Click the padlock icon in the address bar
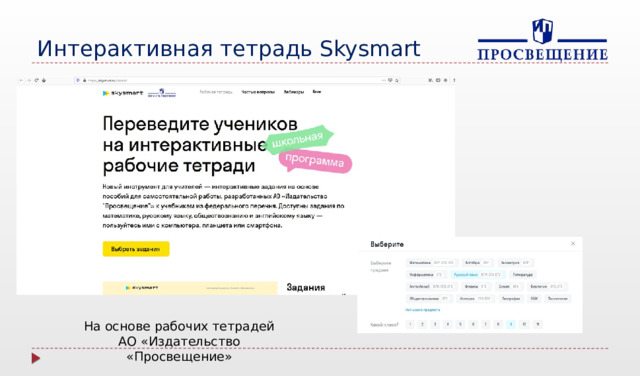The image size is (640, 376). 85,80
